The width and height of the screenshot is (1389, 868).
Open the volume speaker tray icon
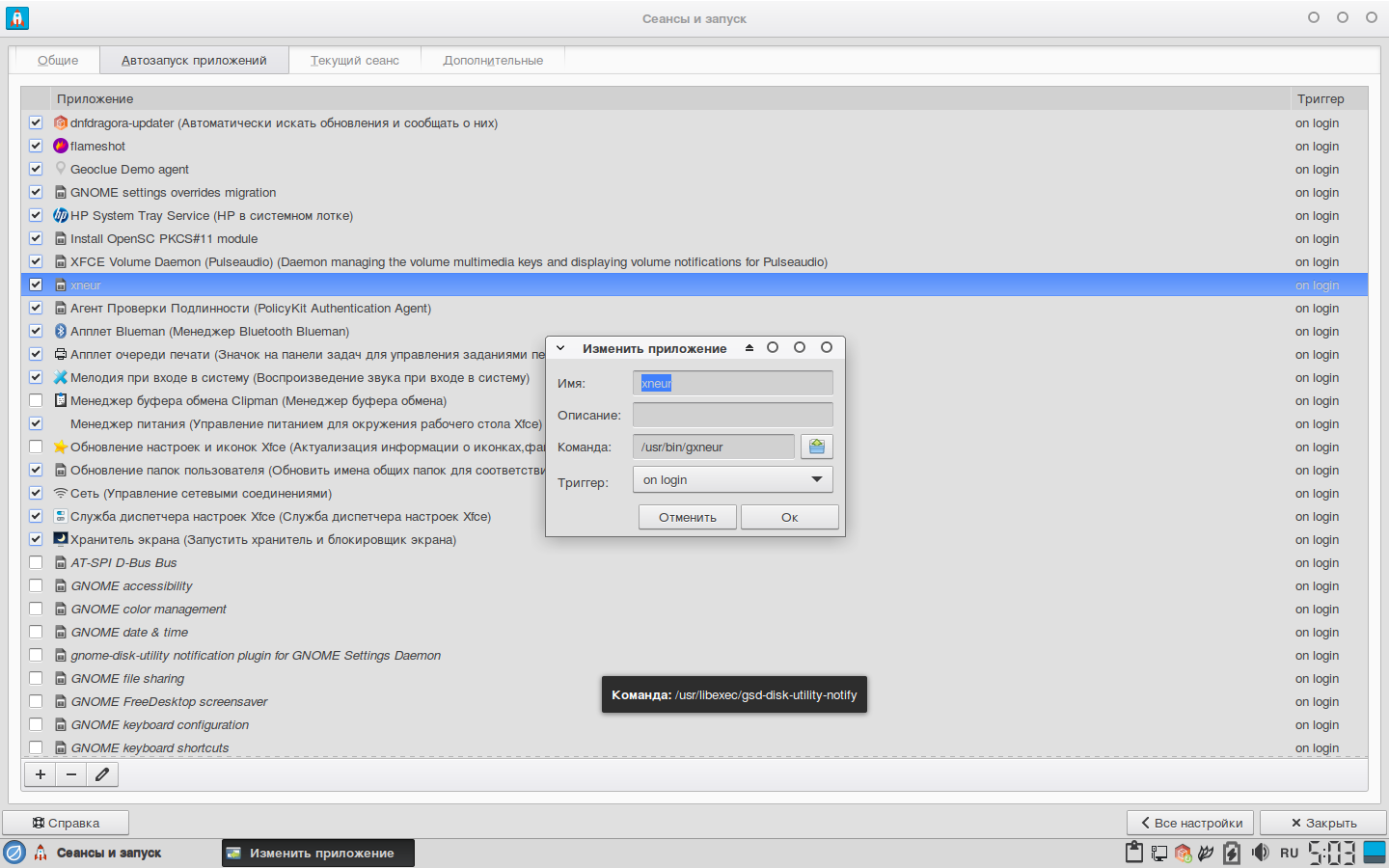pyautogui.click(x=1260, y=853)
